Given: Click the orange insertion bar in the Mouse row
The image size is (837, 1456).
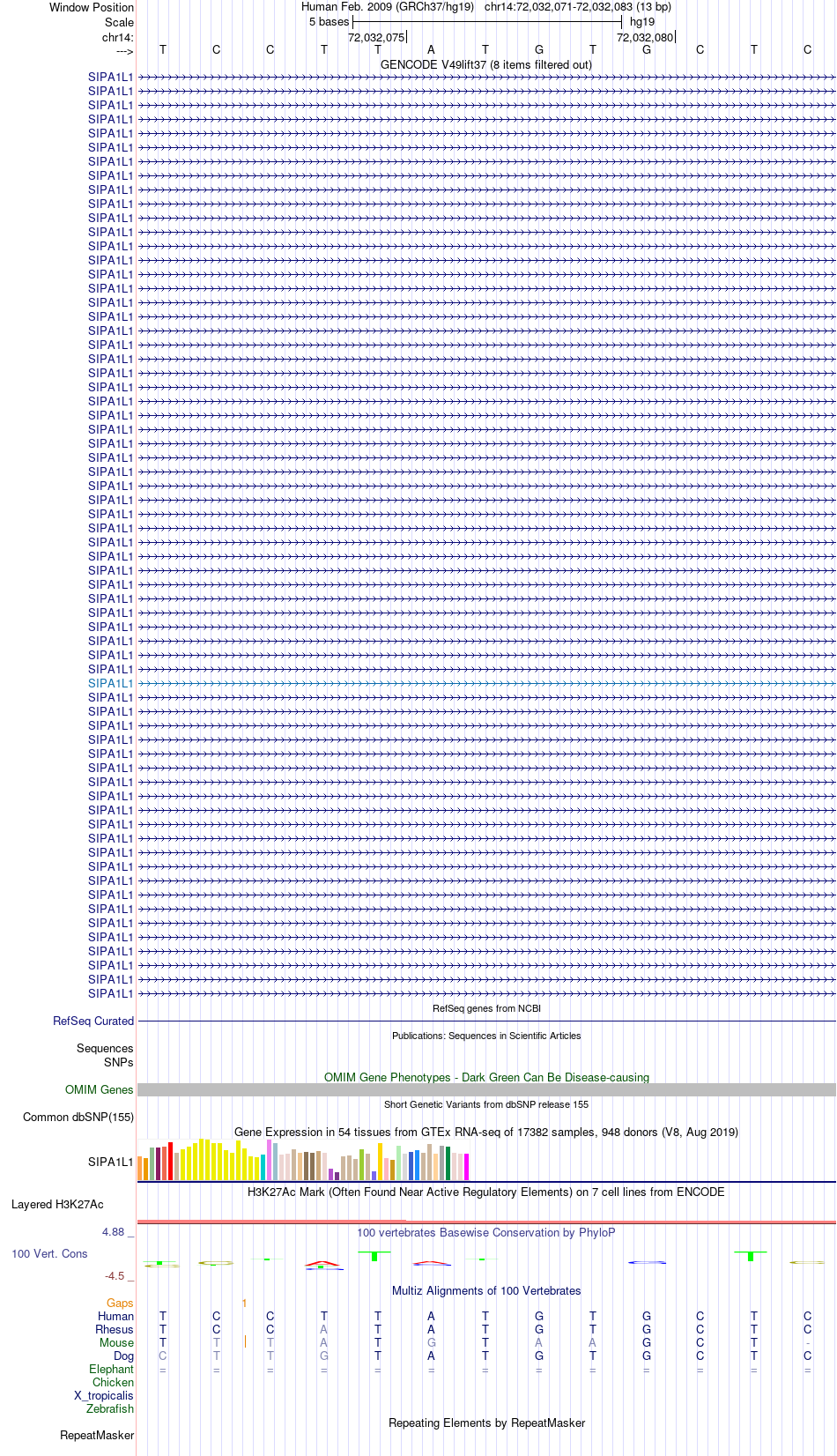Looking at the screenshot, I should pyautogui.click(x=245, y=1341).
